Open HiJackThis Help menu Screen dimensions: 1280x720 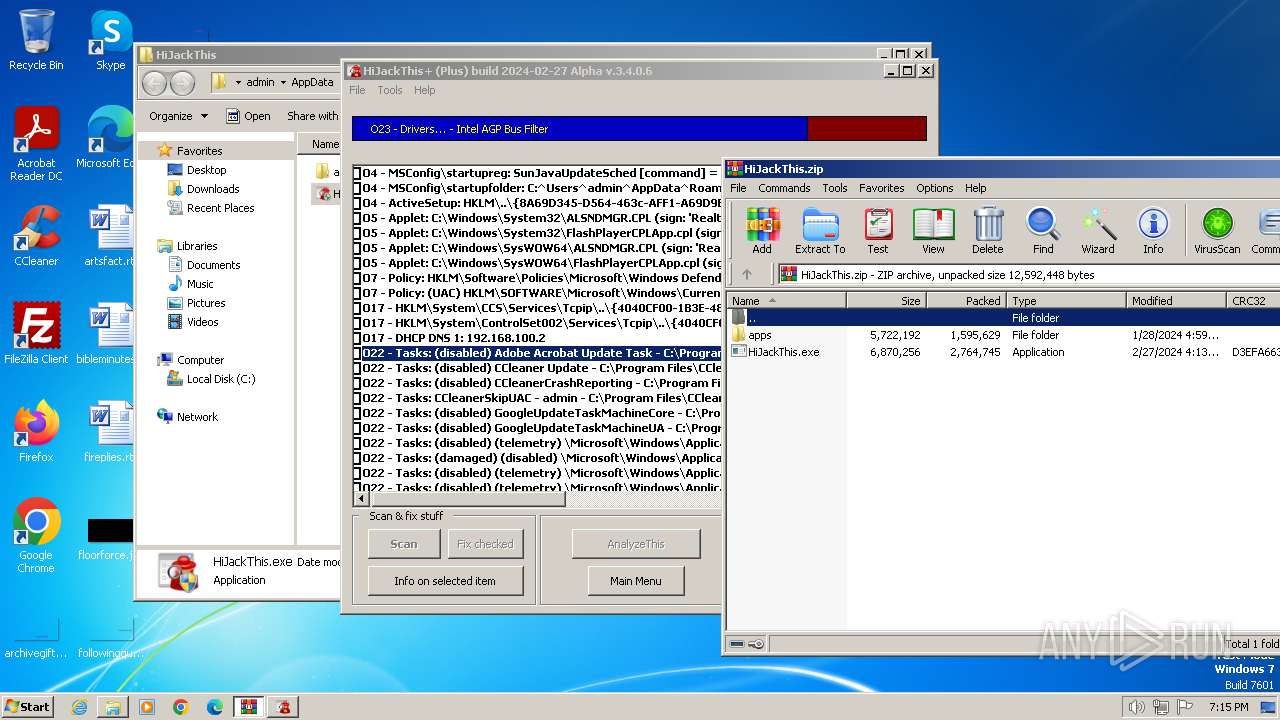(425, 90)
